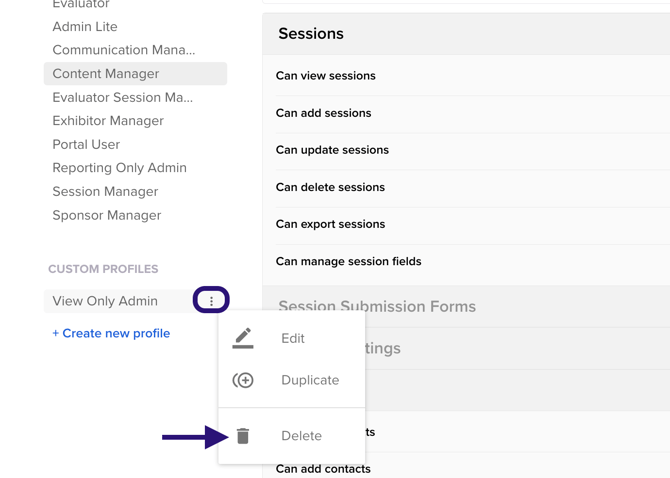
Task: Open the Admin Lite profile
Action: (85, 27)
